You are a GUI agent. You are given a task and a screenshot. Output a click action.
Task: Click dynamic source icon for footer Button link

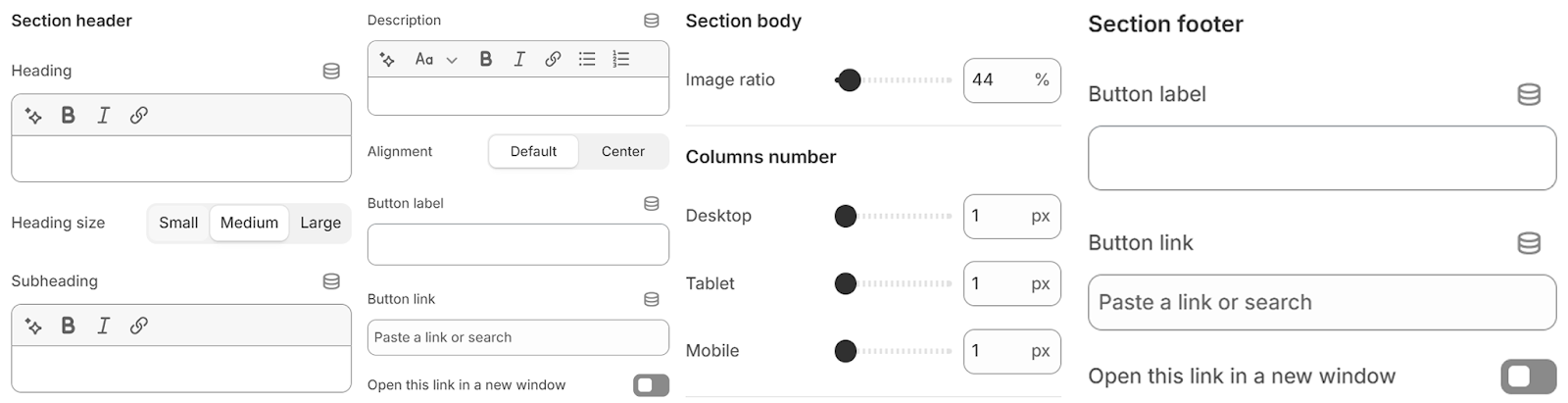point(1528,243)
